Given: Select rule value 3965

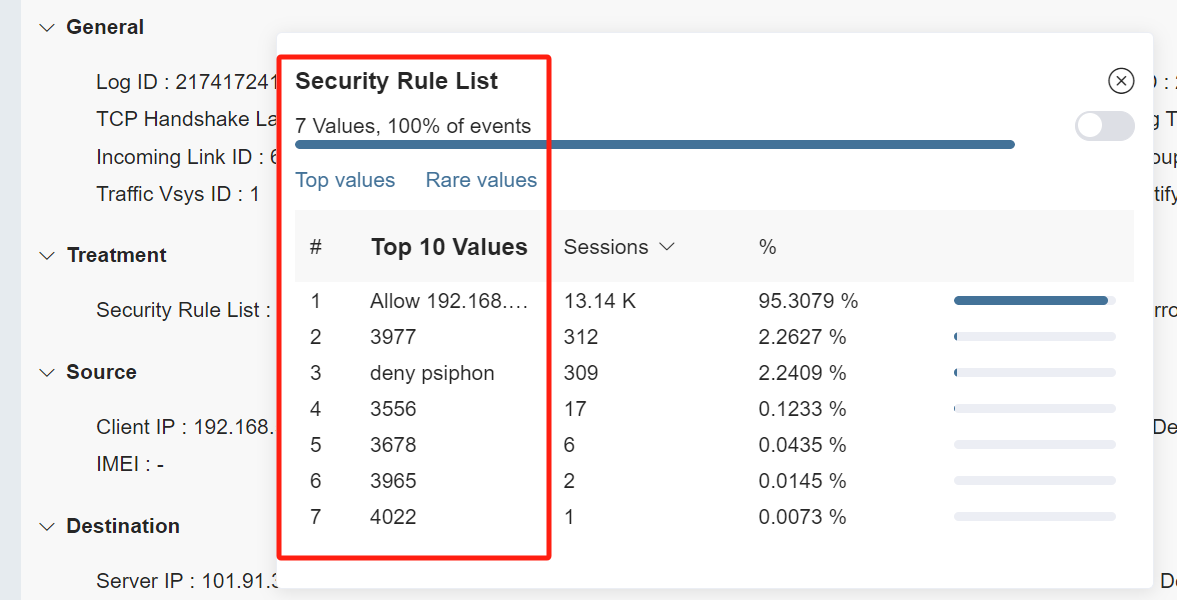Looking at the screenshot, I should coord(392,481).
